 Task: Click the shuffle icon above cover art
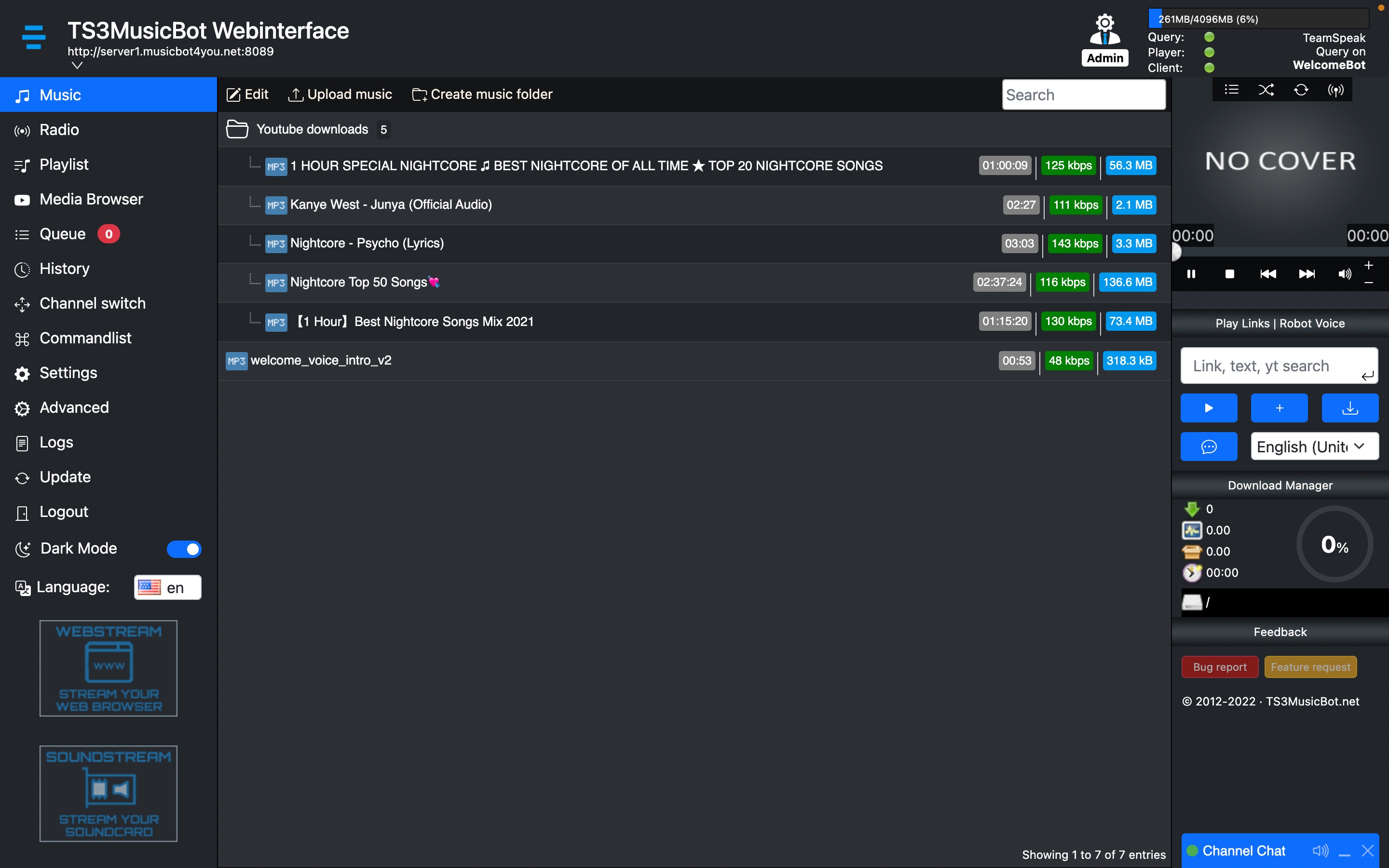pyautogui.click(x=1266, y=90)
